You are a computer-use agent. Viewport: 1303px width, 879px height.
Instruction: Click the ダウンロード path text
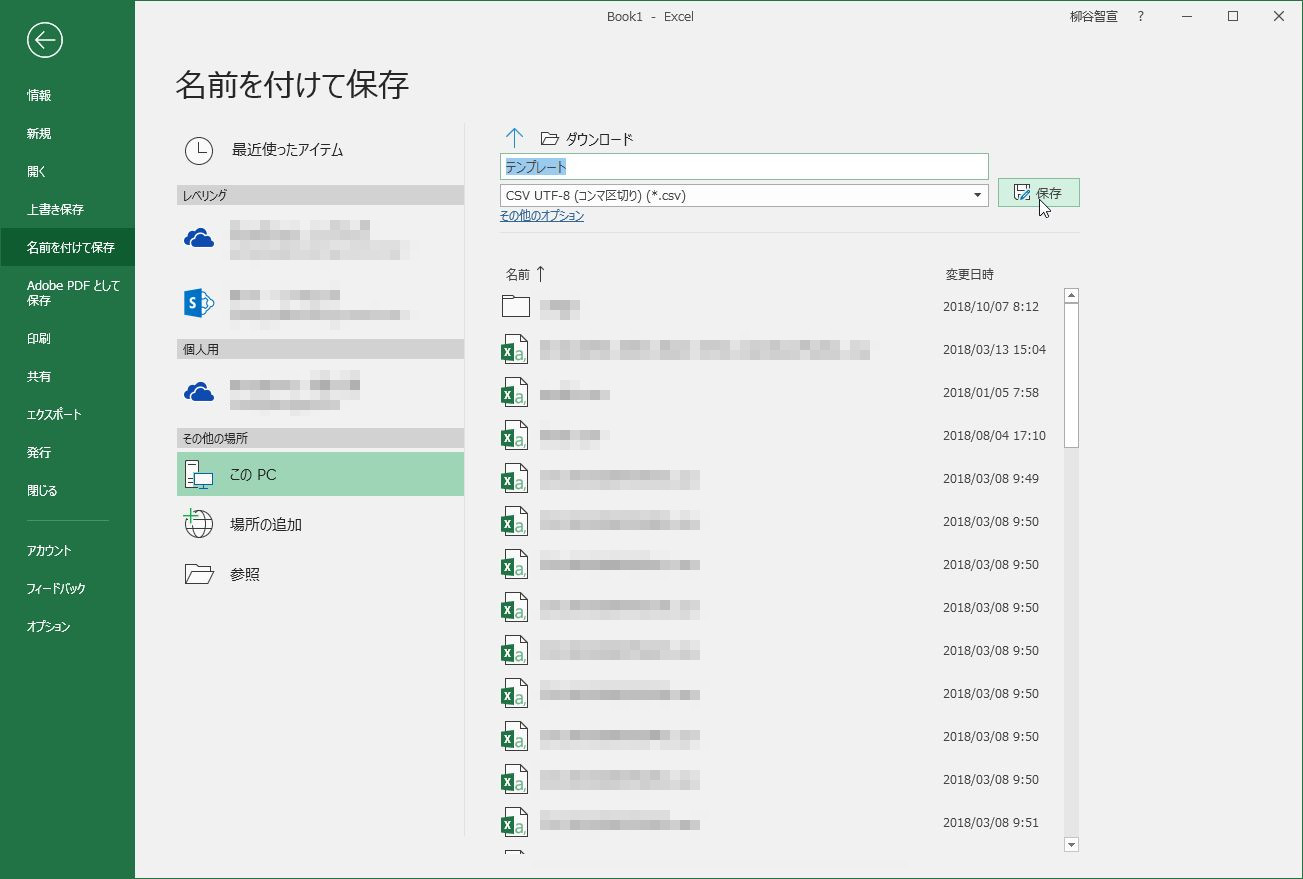tap(600, 139)
